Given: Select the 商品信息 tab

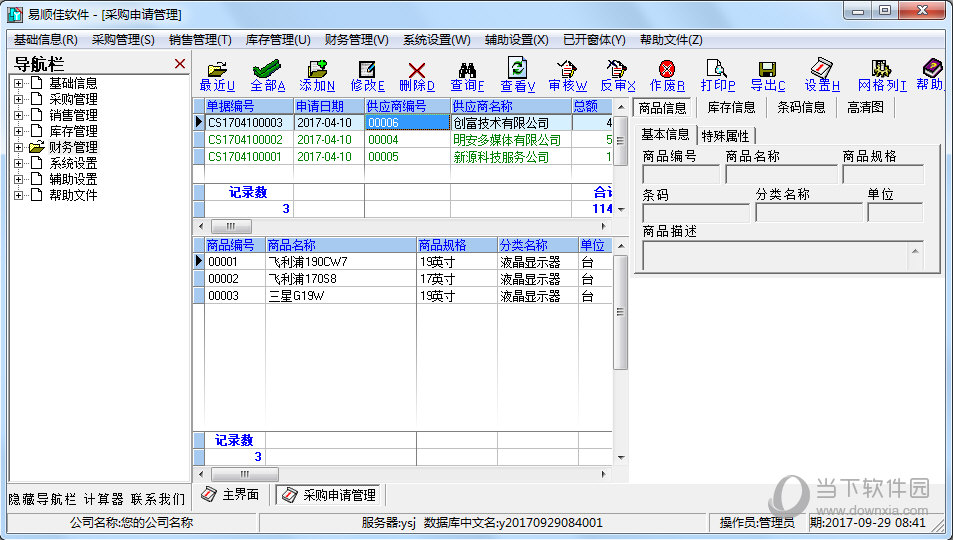Looking at the screenshot, I should tap(662, 108).
